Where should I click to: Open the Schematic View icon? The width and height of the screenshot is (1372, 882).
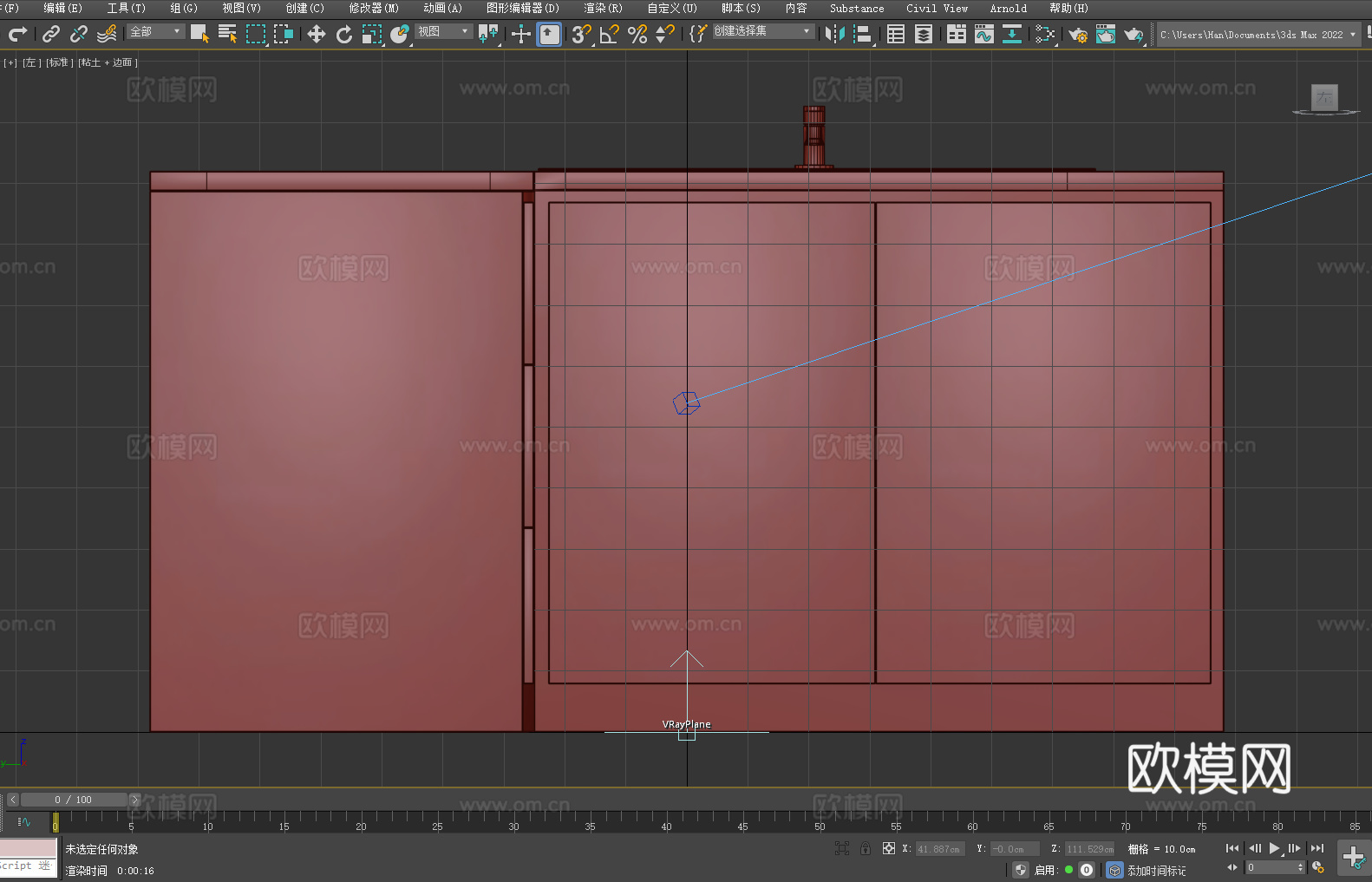click(1012, 34)
